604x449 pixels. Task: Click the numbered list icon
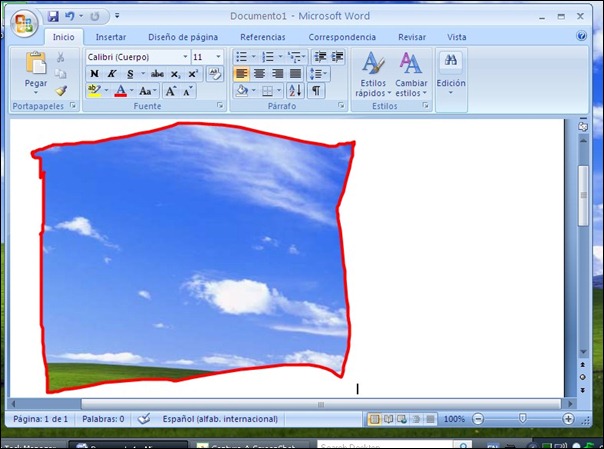pos(268,57)
